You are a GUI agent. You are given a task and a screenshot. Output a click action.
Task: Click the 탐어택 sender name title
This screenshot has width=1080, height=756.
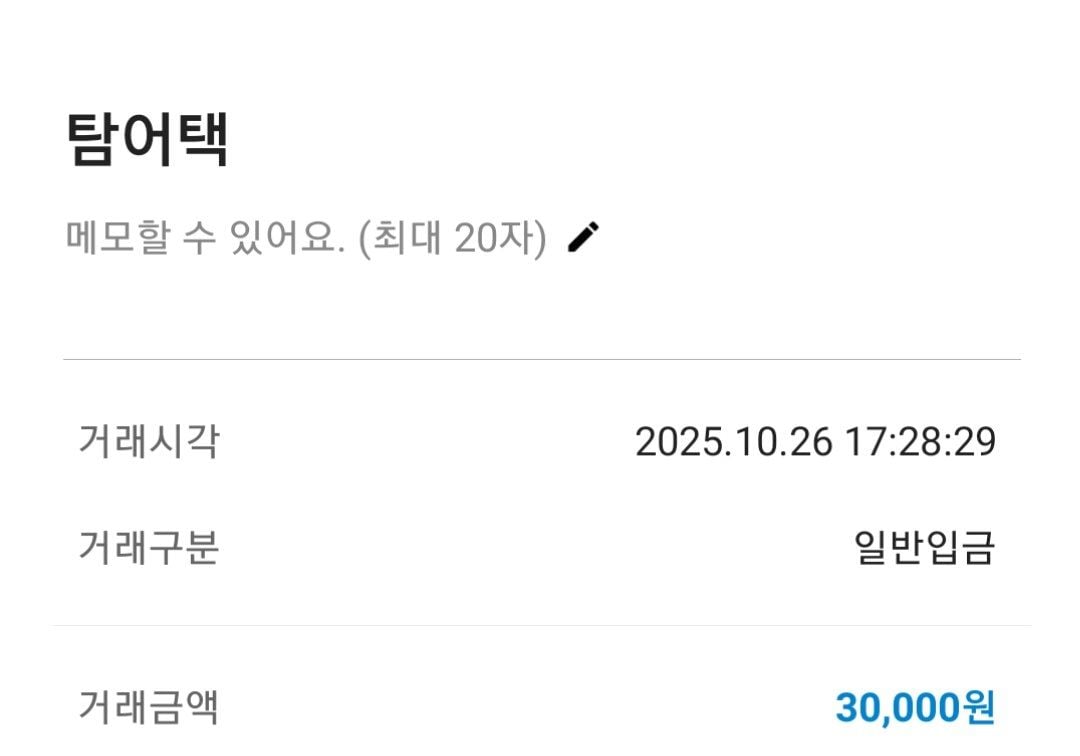148,139
